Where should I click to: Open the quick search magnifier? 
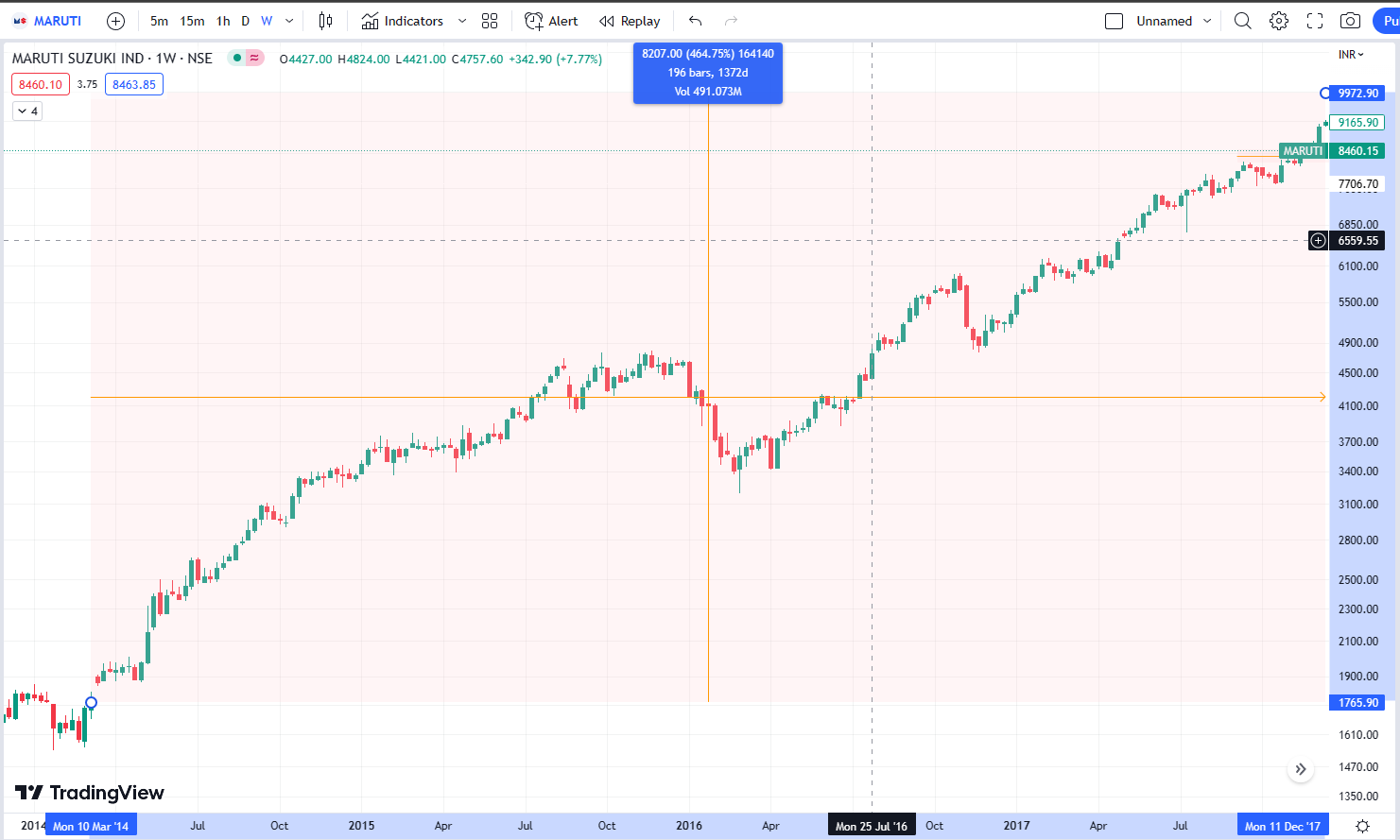tap(1243, 21)
